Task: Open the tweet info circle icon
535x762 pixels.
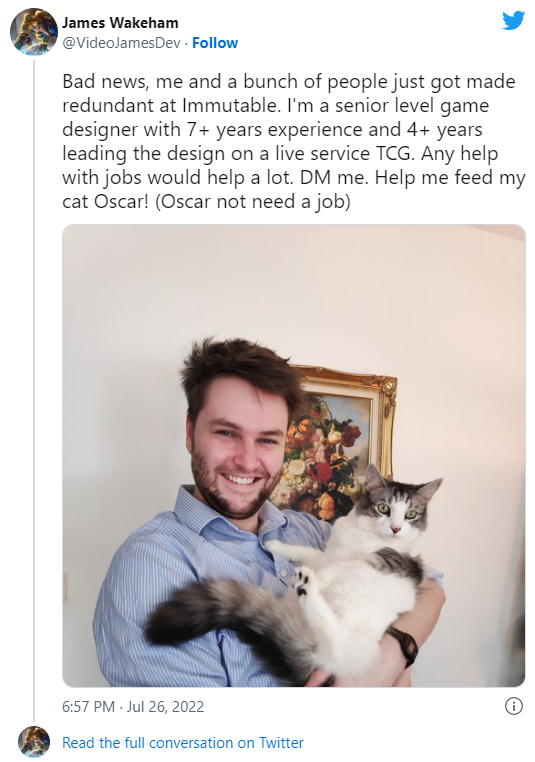Action: pos(514,706)
